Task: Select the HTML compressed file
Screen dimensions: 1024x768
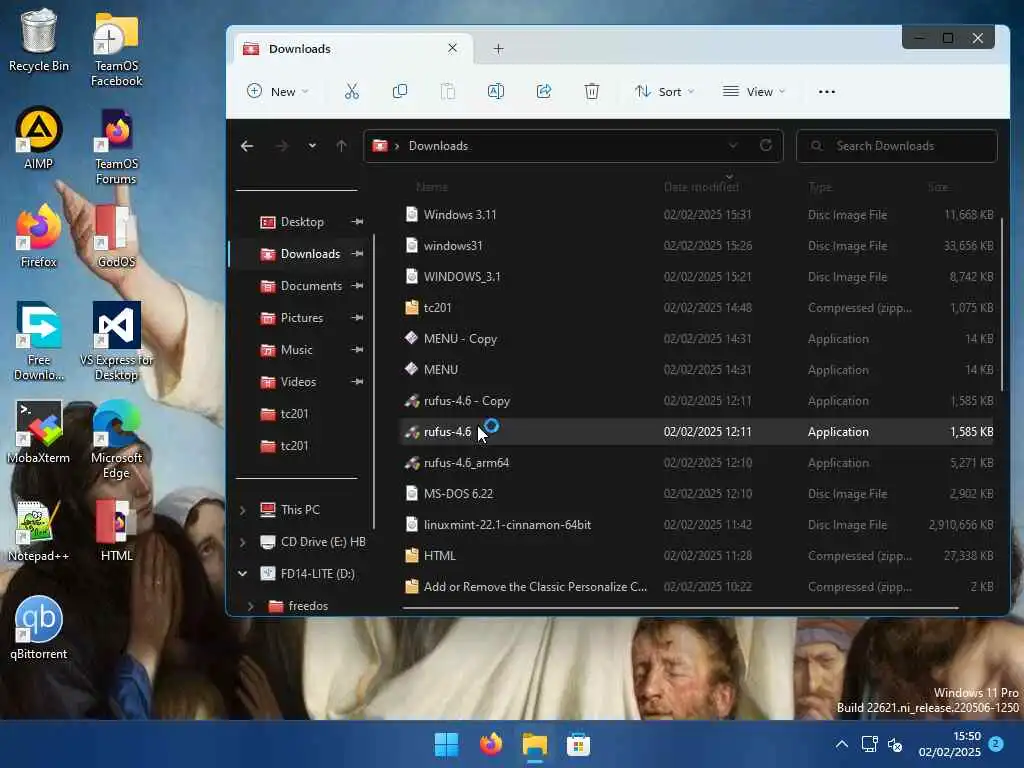Action: (697, 556)
